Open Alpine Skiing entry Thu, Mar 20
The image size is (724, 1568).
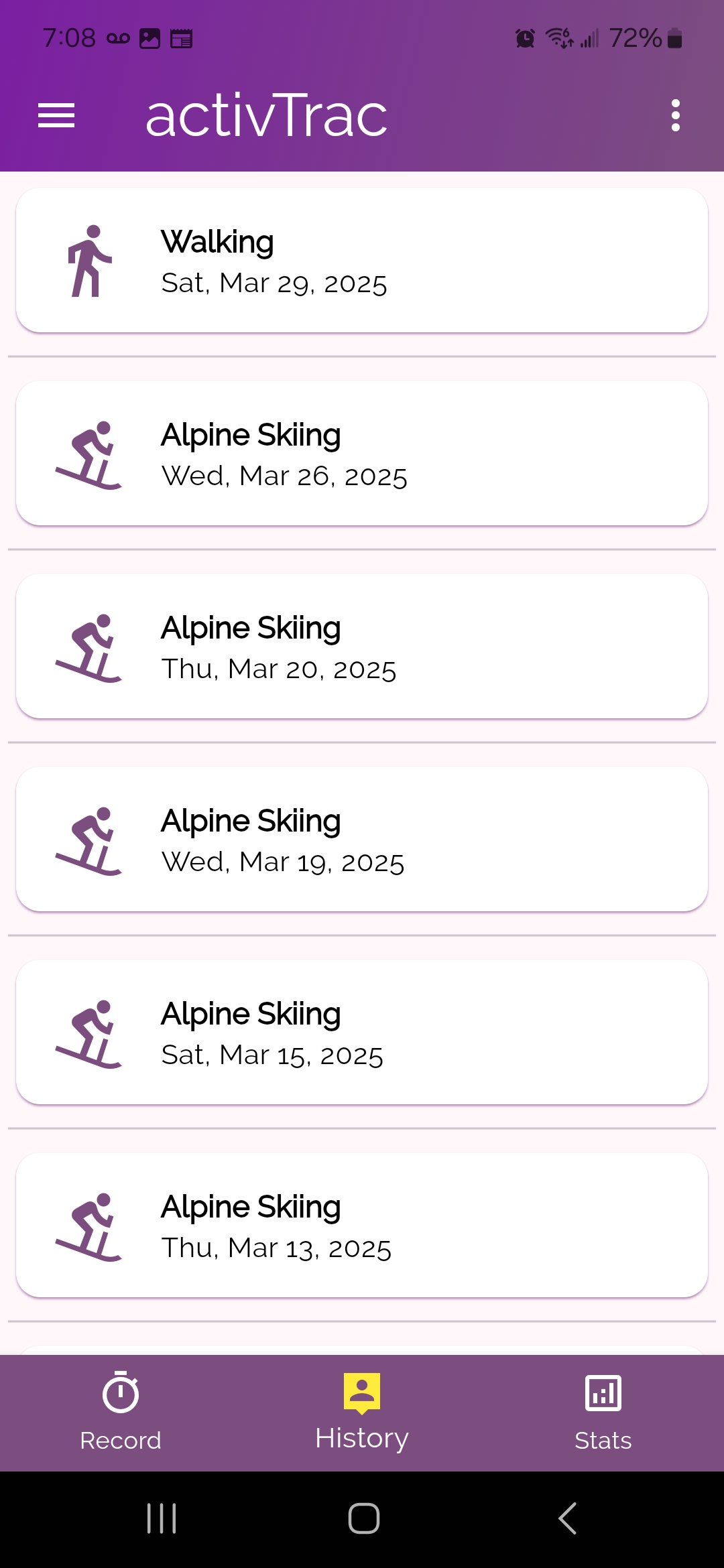pyautogui.click(x=402, y=647)
